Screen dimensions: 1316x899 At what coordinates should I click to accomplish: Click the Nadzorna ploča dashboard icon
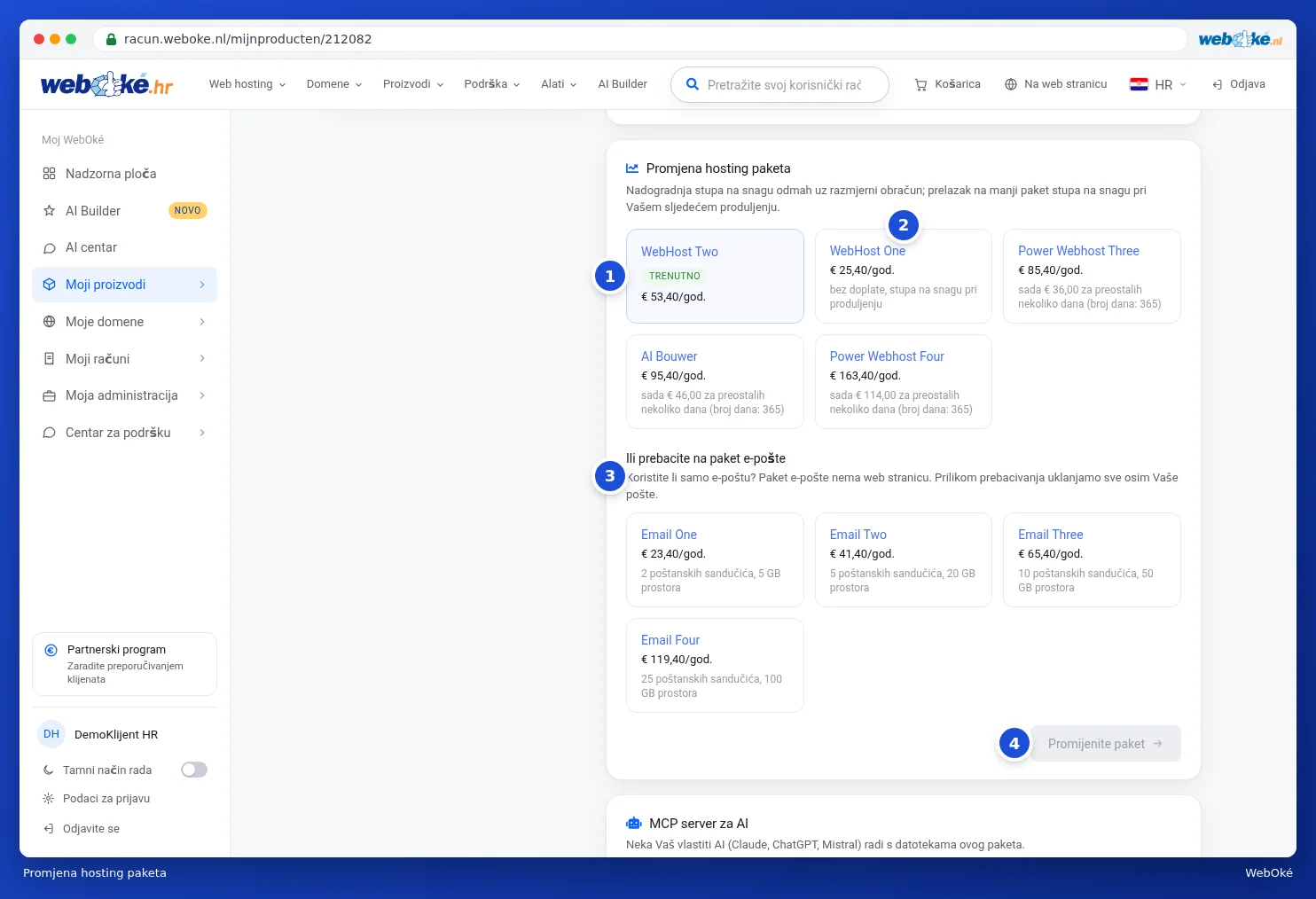tap(50, 174)
